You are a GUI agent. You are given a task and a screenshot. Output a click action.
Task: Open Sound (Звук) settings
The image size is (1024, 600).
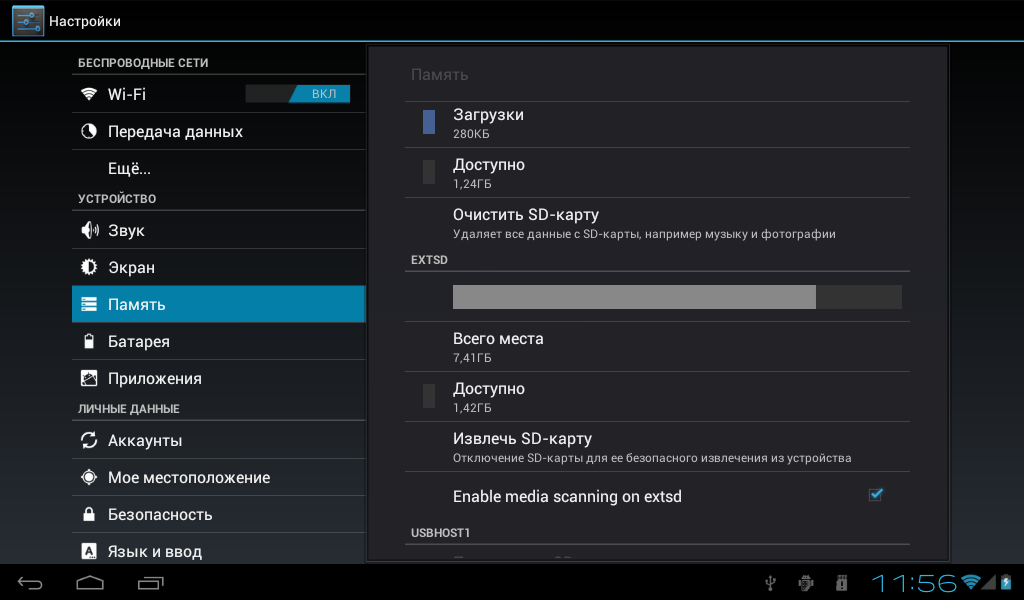tap(126, 231)
